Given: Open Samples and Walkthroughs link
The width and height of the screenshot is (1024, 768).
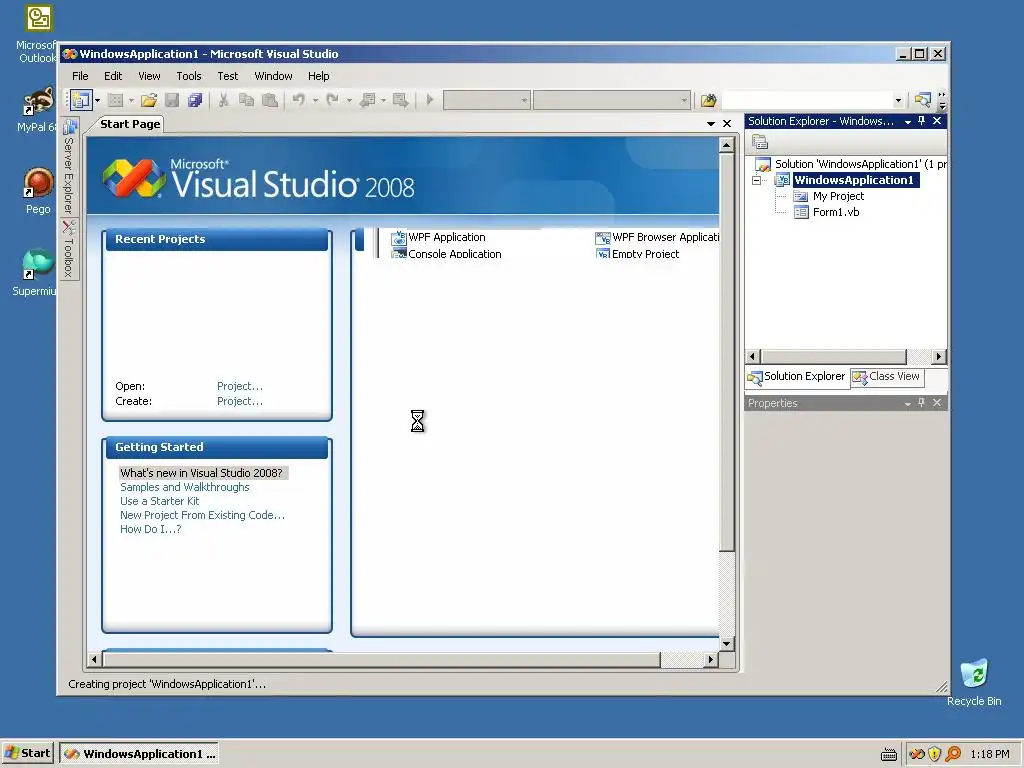Looking at the screenshot, I should coord(185,487).
